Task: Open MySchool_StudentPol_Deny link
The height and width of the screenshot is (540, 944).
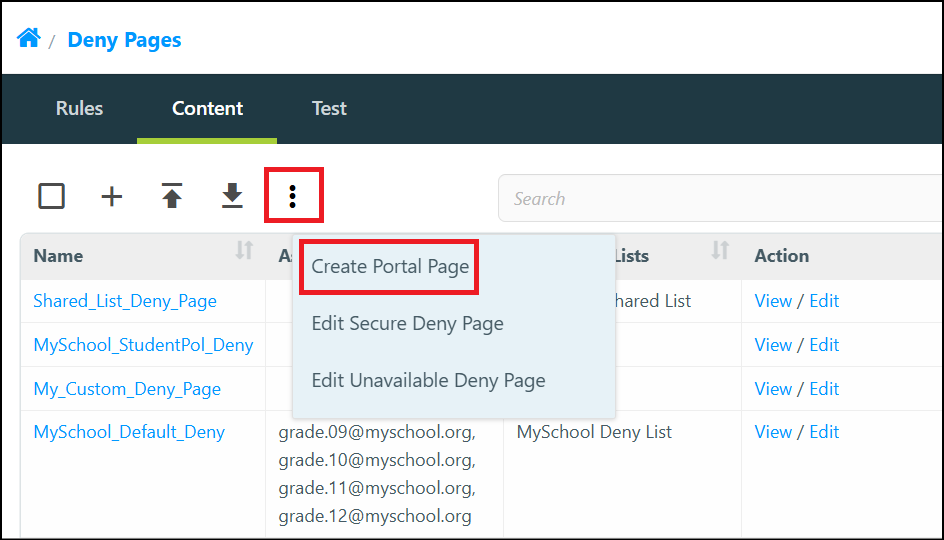Action: click(x=143, y=345)
